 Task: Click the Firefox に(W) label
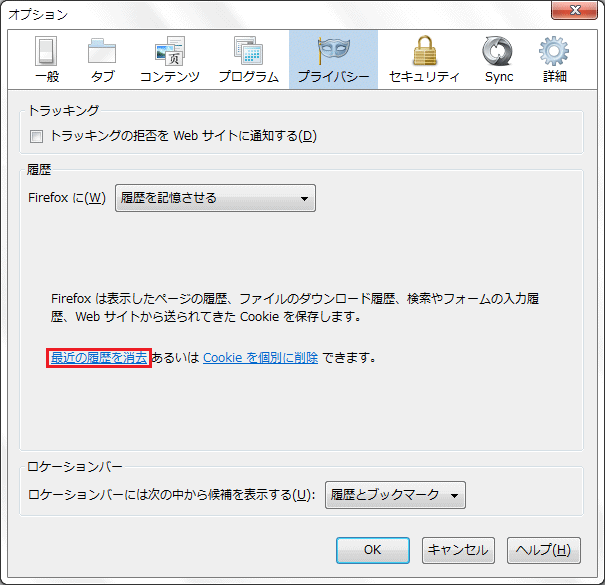[x=67, y=198]
